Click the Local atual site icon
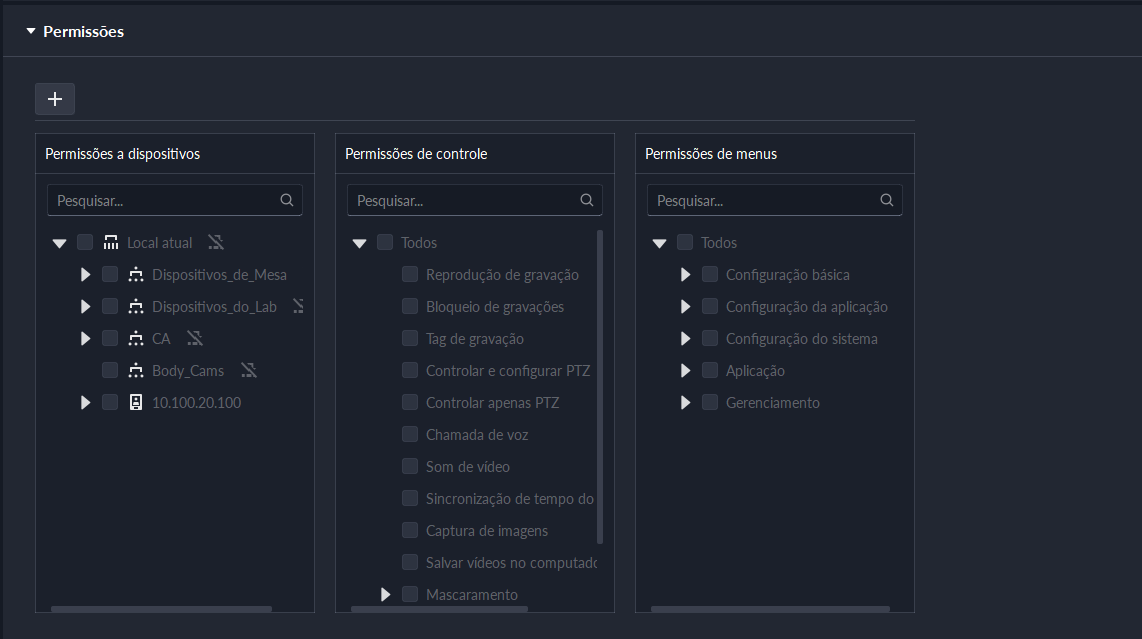 tap(110, 243)
